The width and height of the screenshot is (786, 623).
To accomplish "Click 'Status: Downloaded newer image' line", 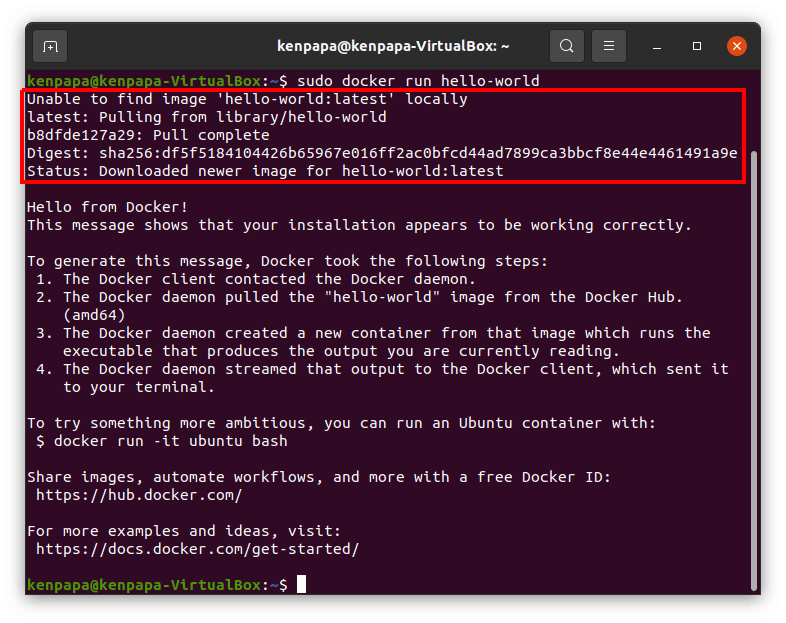I will pyautogui.click(x=265, y=171).
